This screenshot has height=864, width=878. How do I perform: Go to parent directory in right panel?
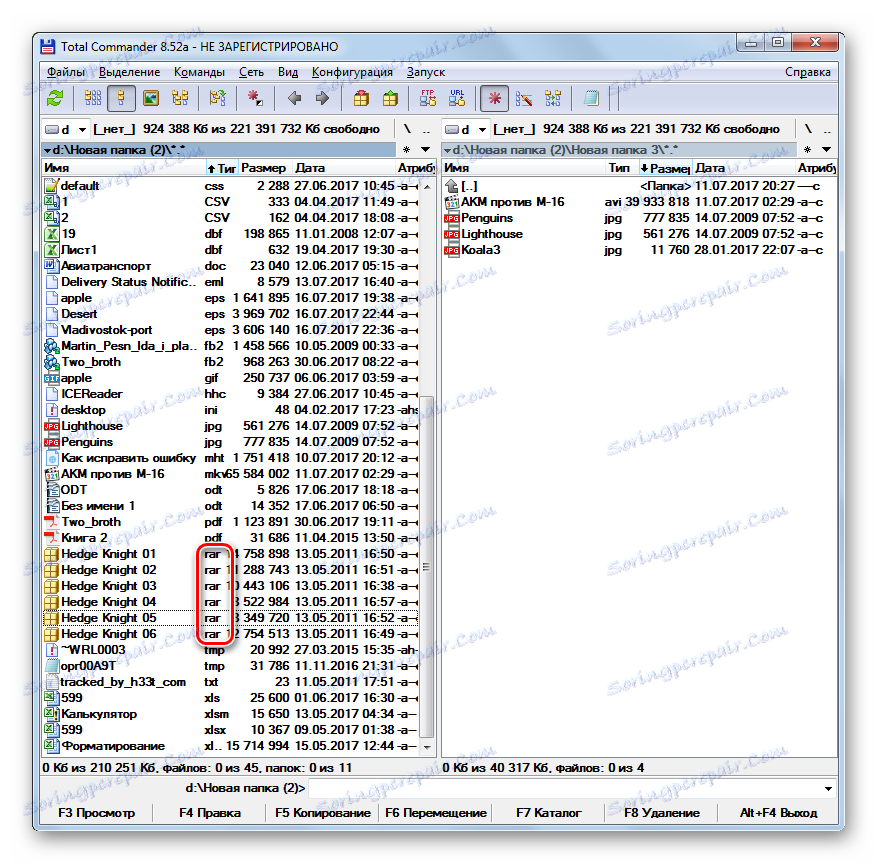click(x=826, y=129)
